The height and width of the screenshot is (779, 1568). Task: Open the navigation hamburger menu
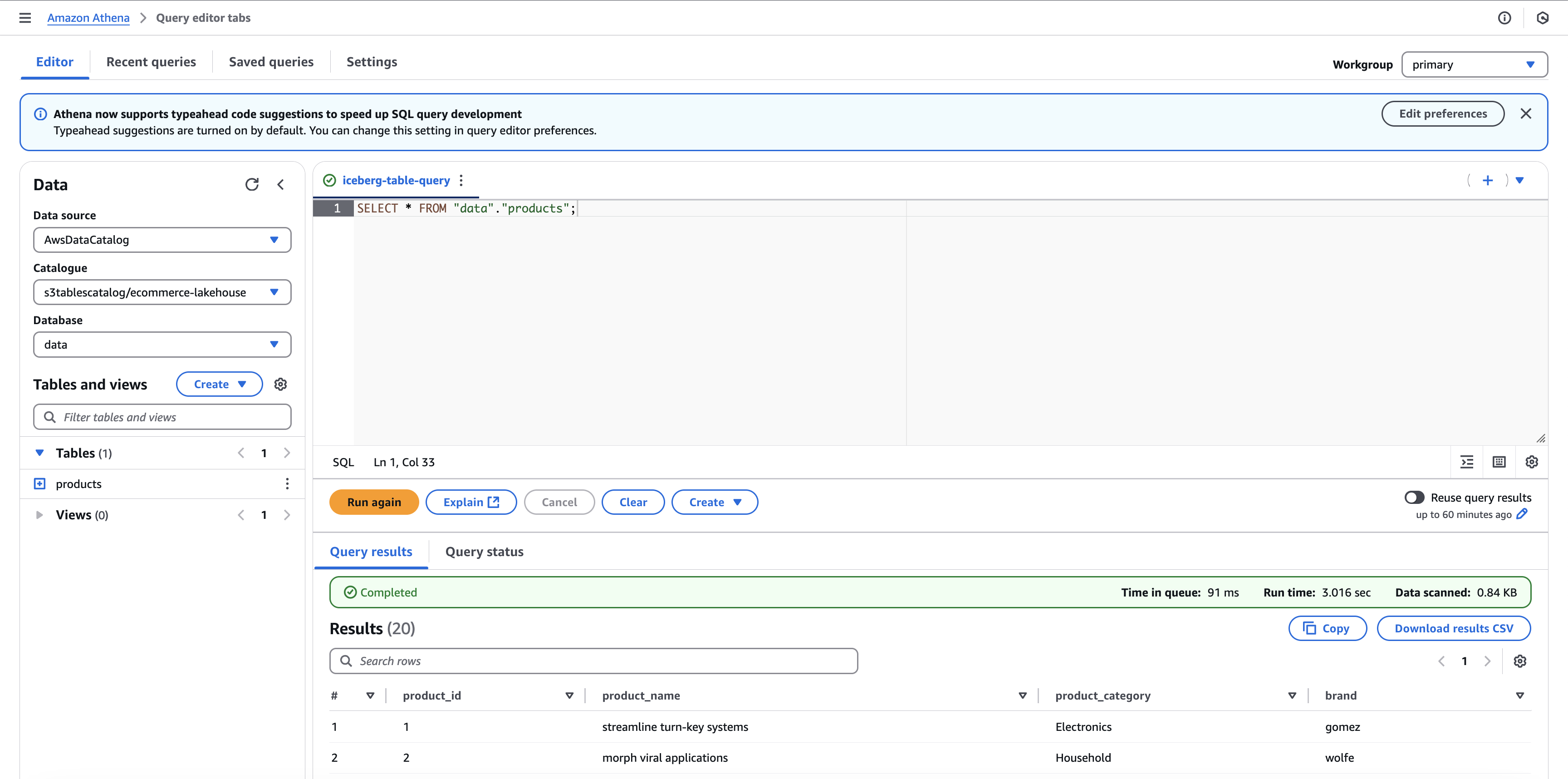(24, 18)
